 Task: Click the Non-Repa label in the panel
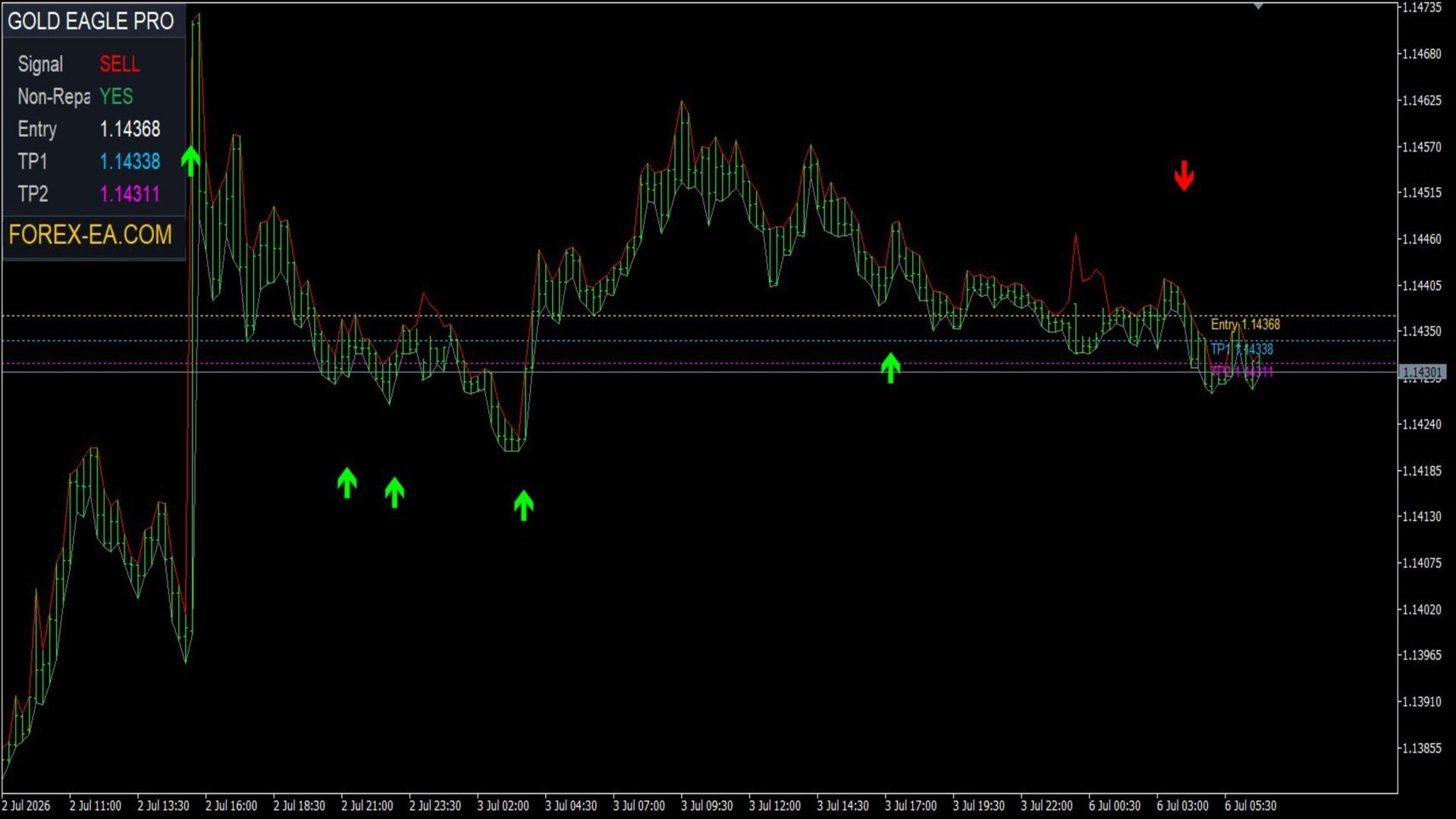54,96
